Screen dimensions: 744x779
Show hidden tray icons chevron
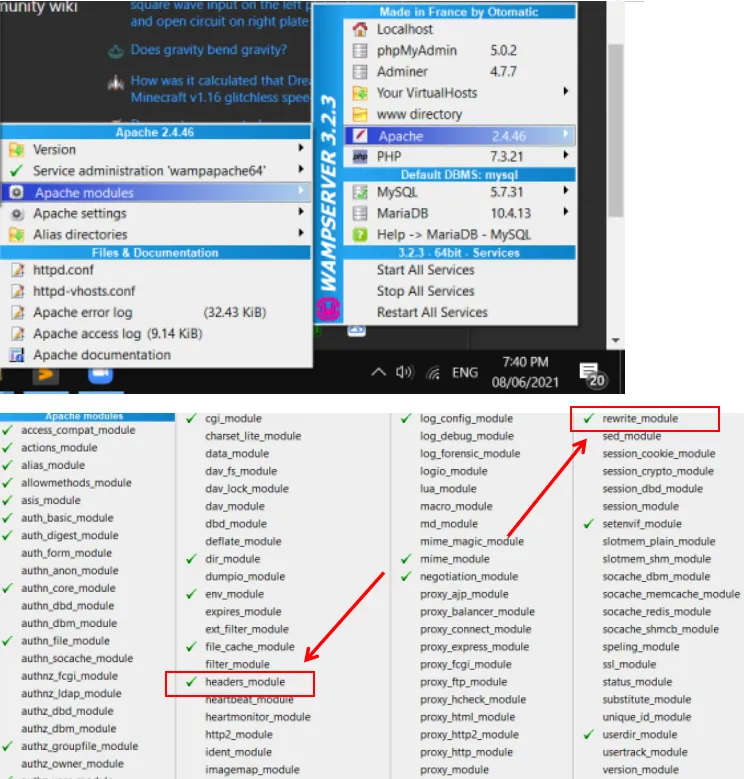(378, 372)
